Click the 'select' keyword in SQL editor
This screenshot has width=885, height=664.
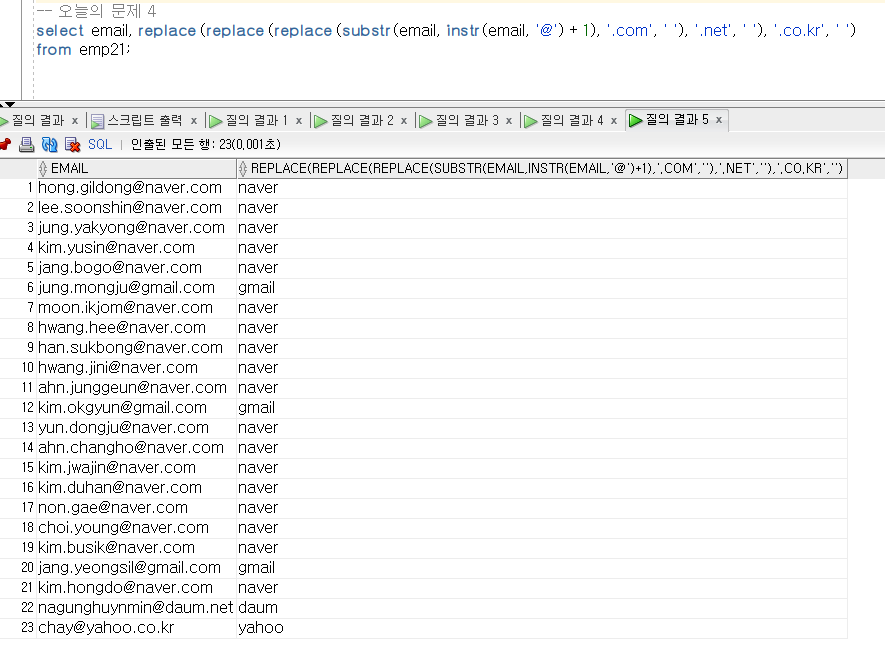coord(60,30)
